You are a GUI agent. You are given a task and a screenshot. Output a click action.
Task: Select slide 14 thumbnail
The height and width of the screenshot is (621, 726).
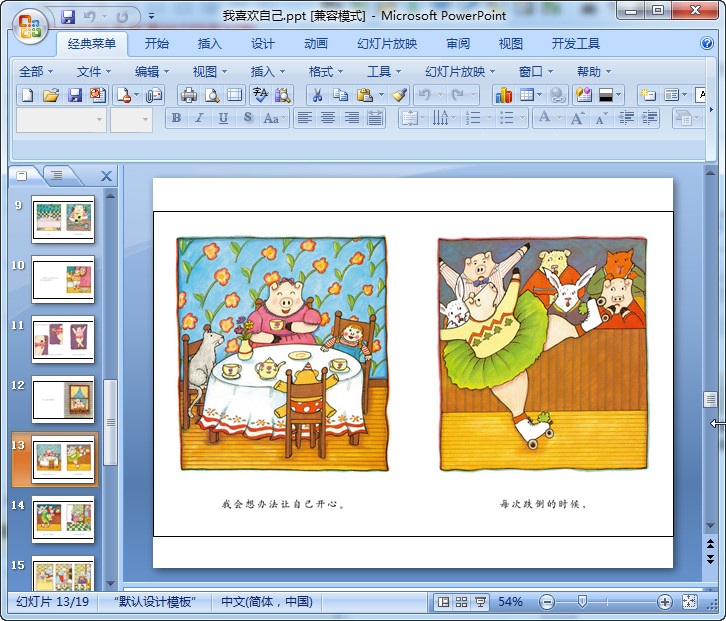[x=63, y=520]
